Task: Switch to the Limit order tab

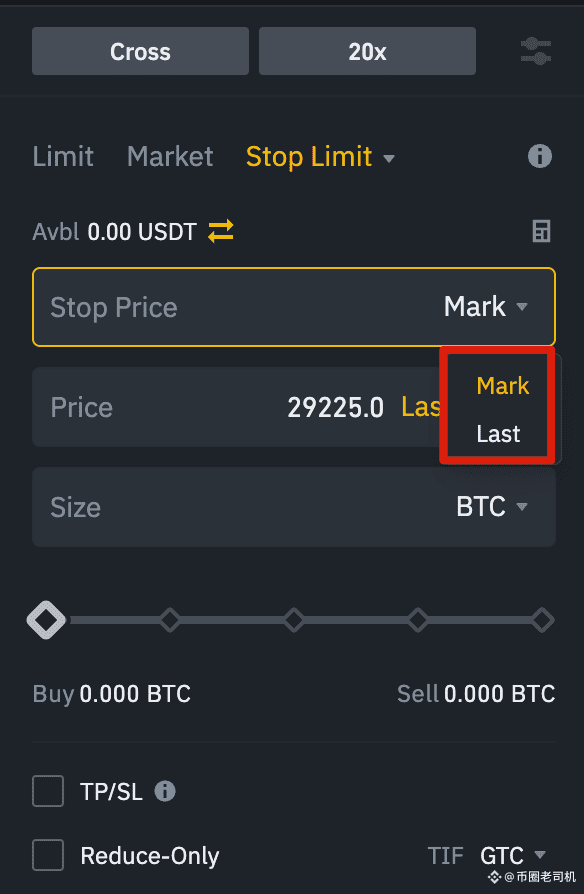Action: tap(63, 156)
